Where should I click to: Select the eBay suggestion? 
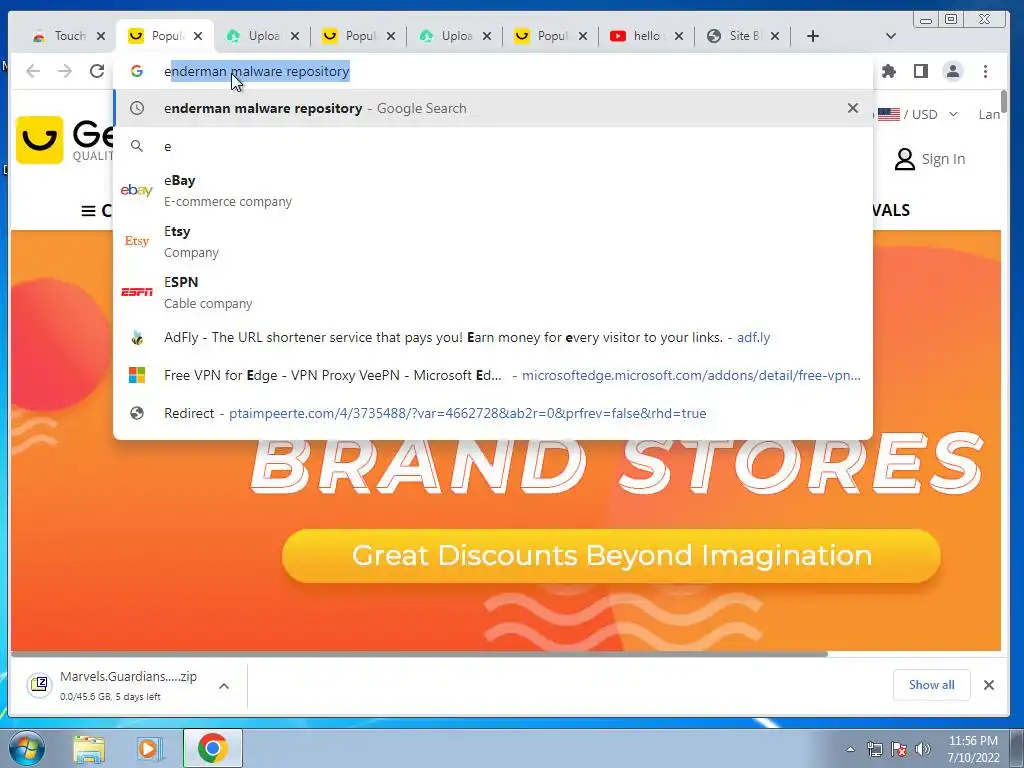click(493, 190)
